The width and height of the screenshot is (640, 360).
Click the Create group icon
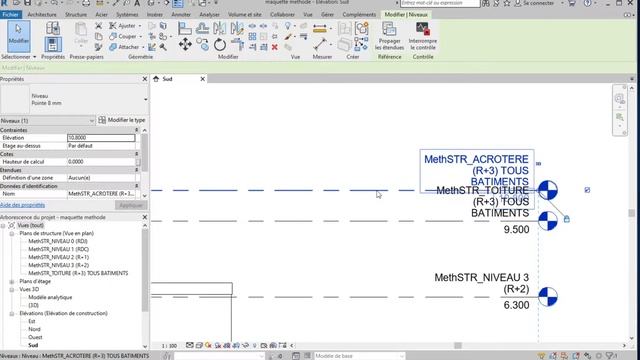(x=361, y=29)
